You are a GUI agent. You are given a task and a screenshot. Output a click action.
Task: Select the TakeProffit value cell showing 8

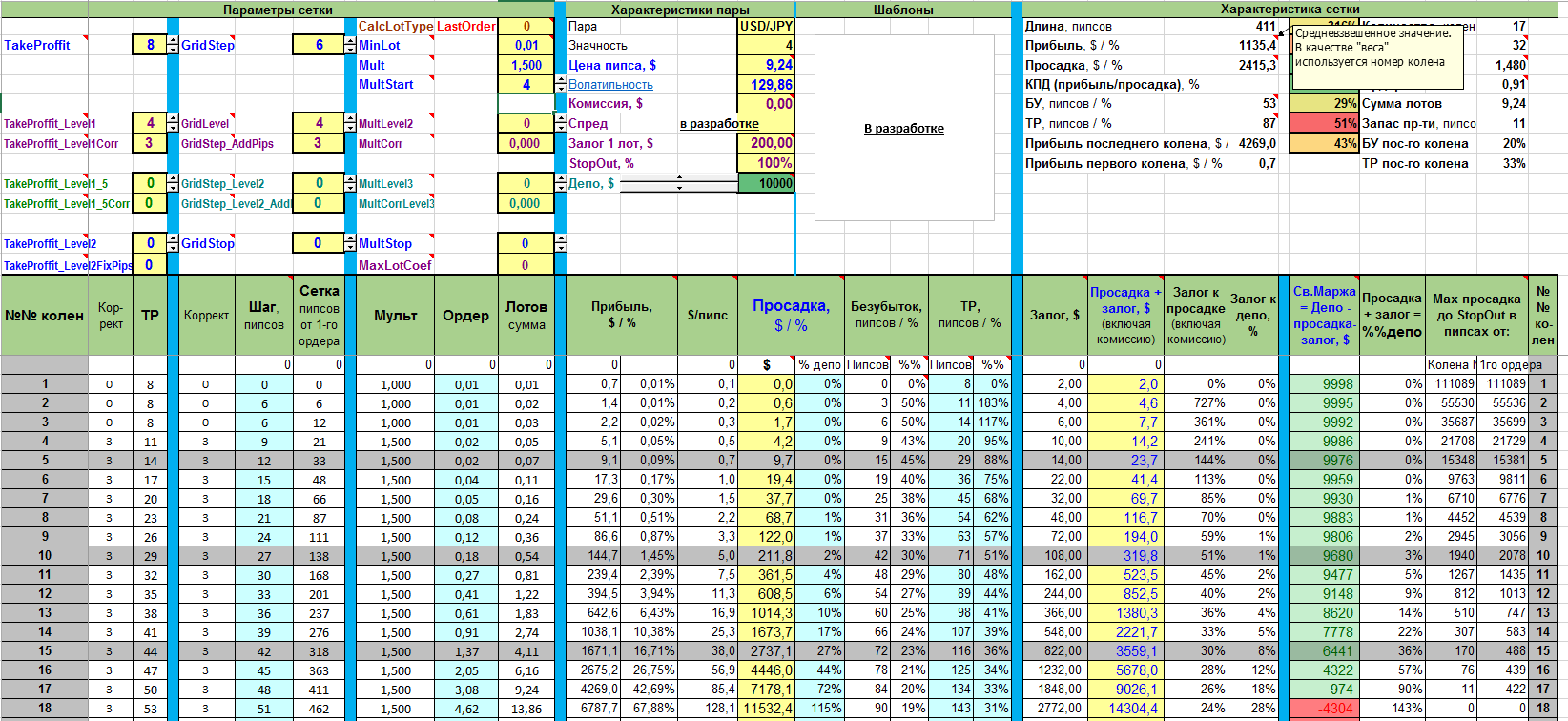[150, 45]
